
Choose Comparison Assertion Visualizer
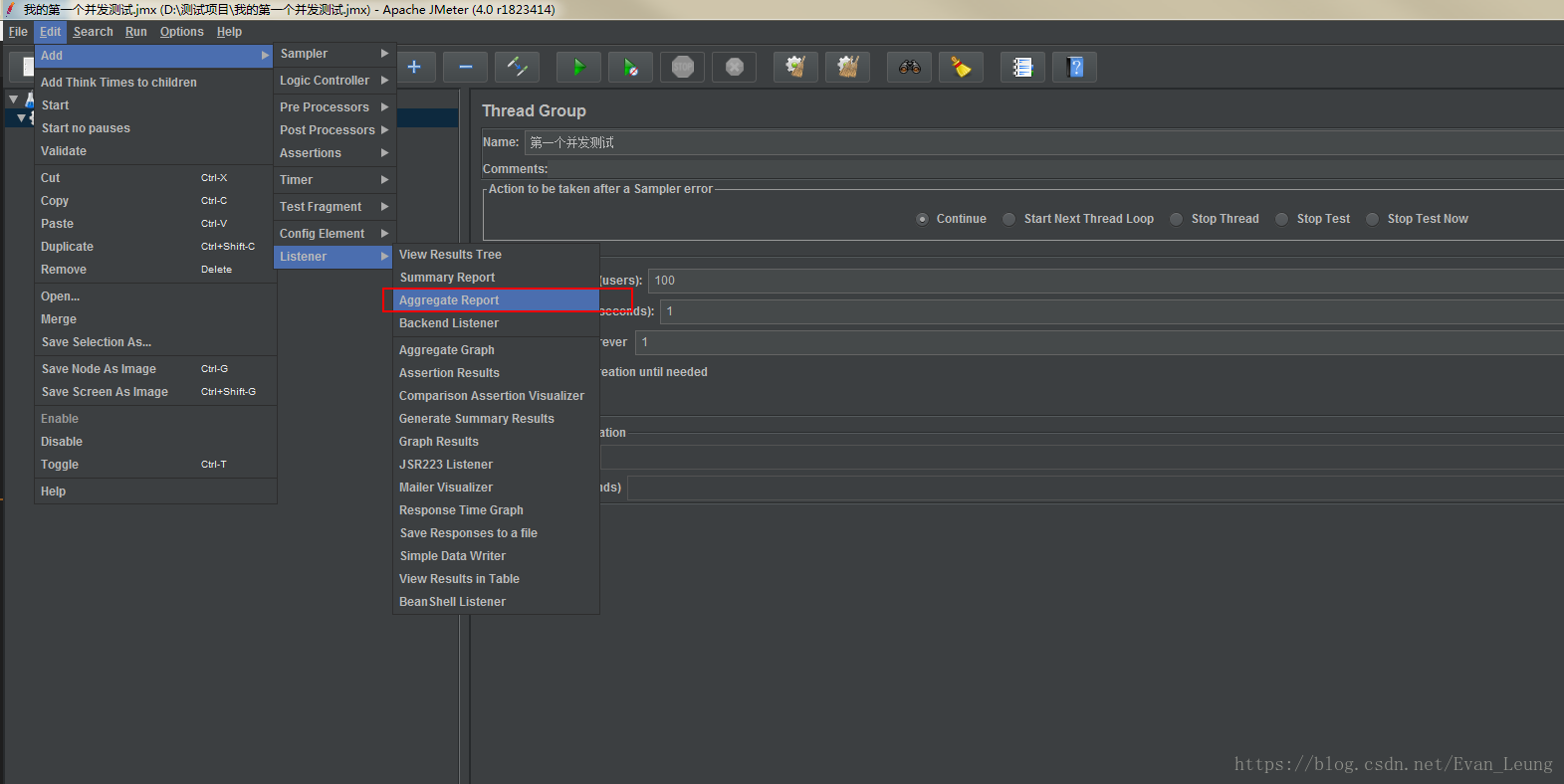496,396
